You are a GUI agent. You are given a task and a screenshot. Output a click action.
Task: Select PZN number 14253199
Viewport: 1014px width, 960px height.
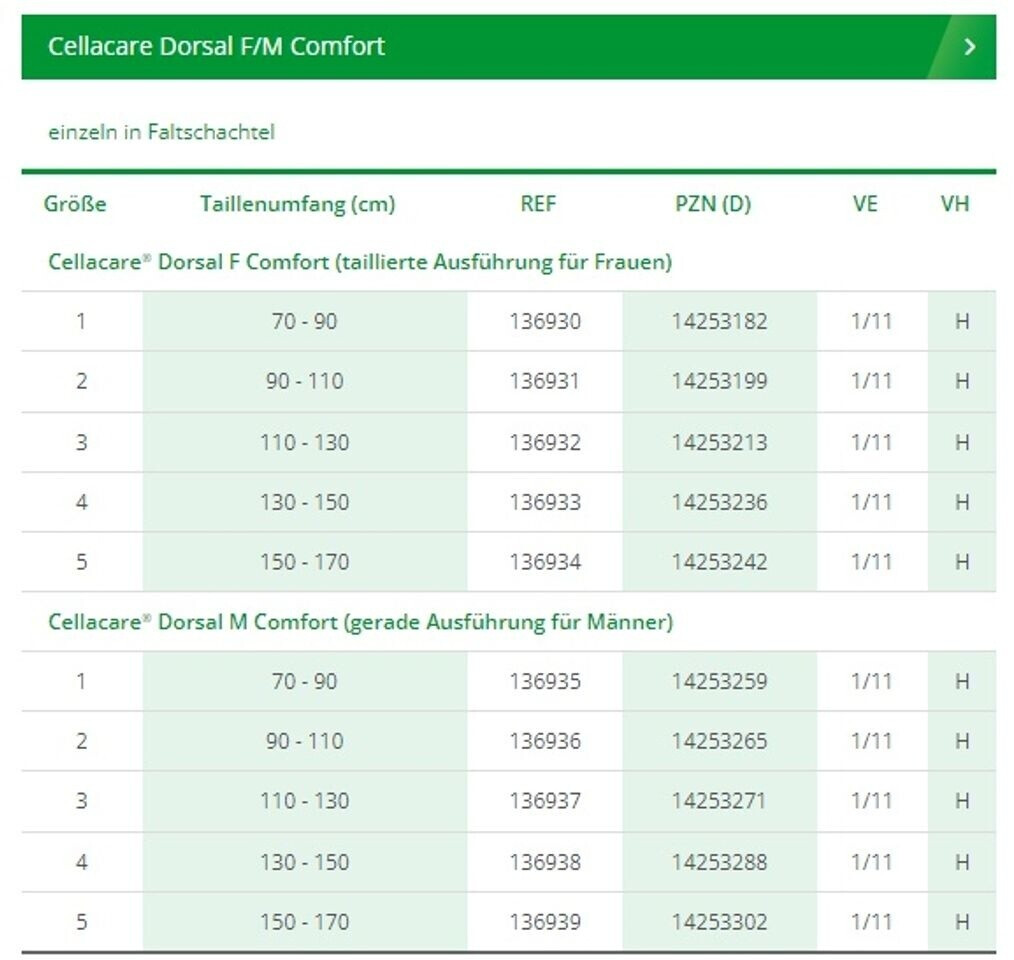720,382
